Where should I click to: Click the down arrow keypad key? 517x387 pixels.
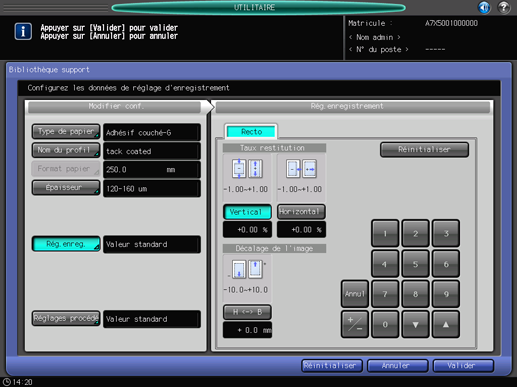pyautogui.click(x=415, y=324)
